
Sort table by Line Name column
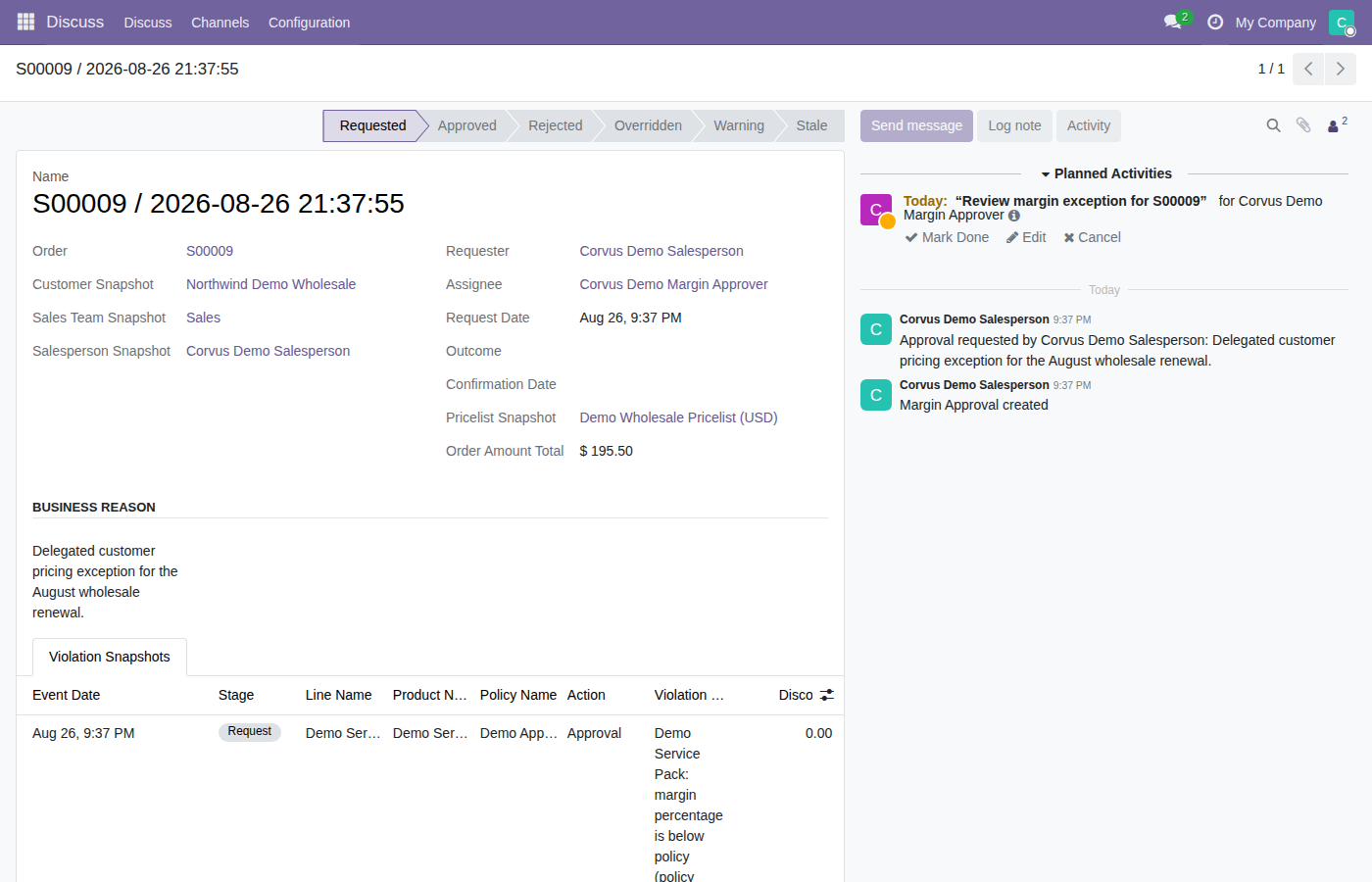pyautogui.click(x=343, y=695)
